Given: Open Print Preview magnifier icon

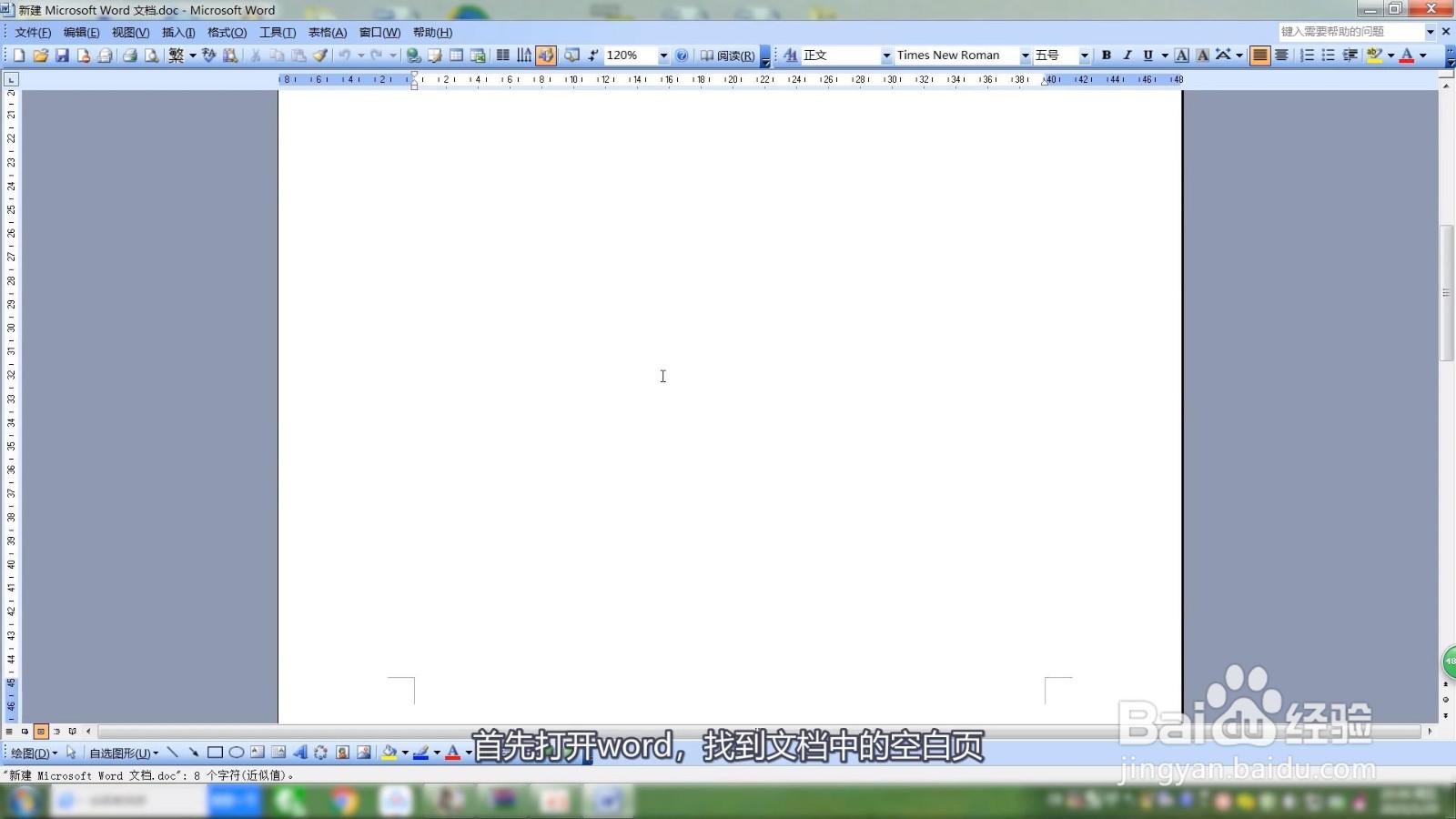Looking at the screenshot, I should coord(151,56).
